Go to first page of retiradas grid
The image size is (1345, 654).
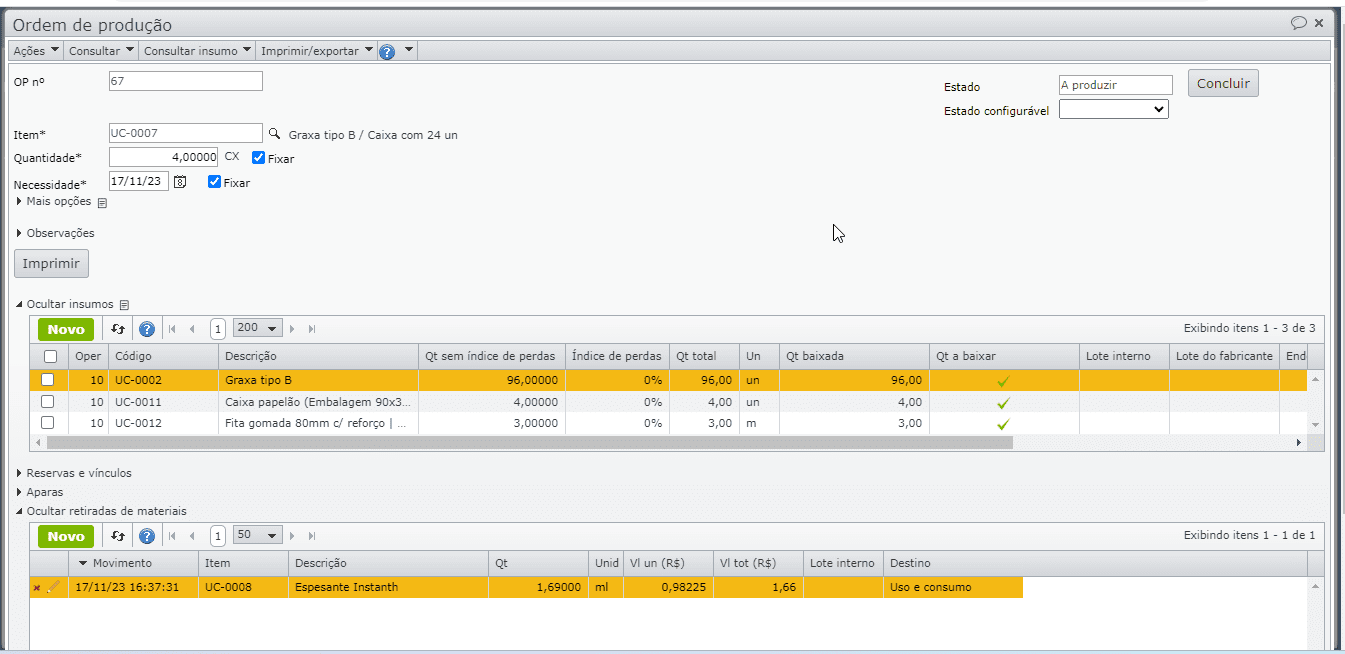pos(172,536)
